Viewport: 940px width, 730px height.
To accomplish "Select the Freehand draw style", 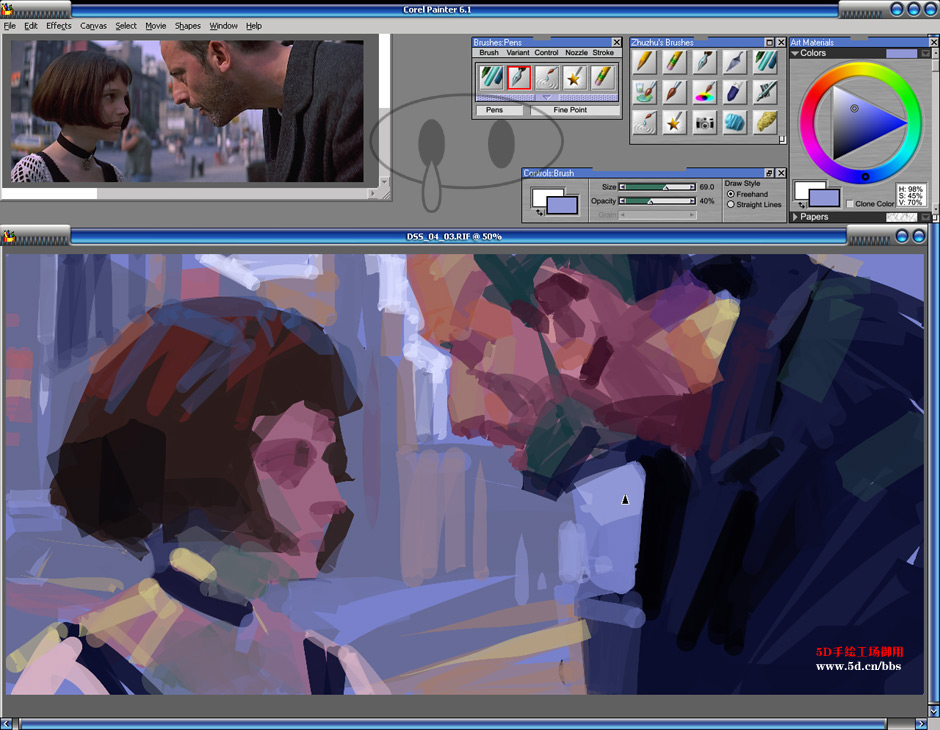I will (x=731, y=194).
